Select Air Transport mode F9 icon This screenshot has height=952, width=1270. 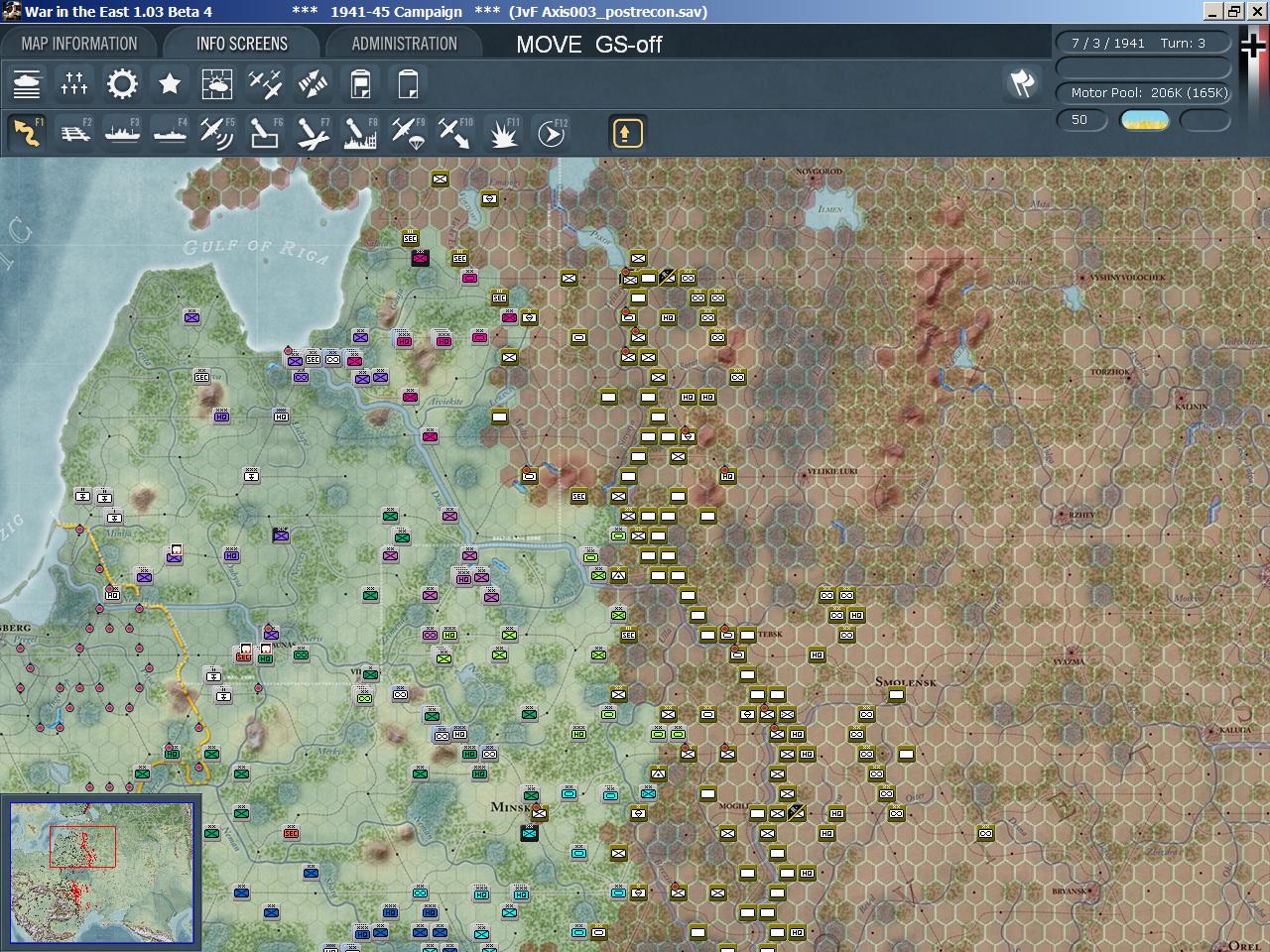point(408,133)
